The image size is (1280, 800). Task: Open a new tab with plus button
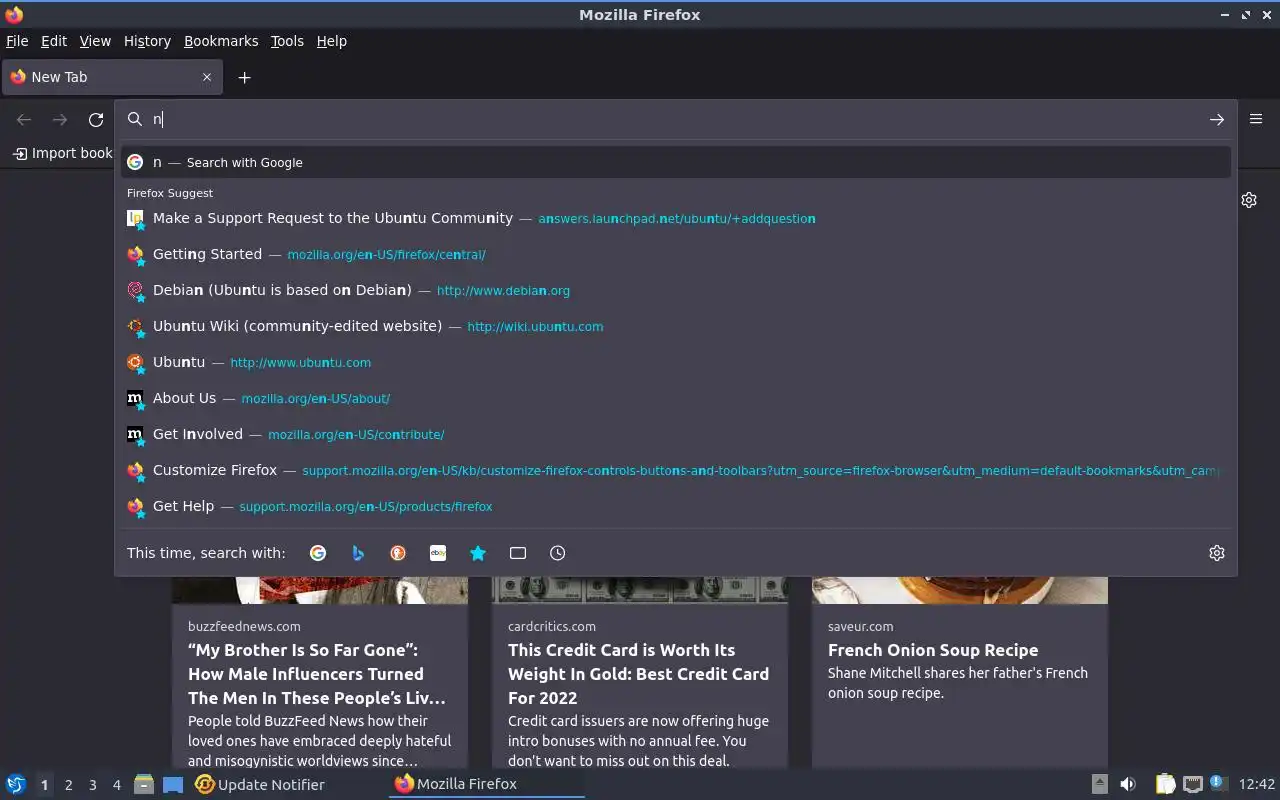tap(244, 77)
